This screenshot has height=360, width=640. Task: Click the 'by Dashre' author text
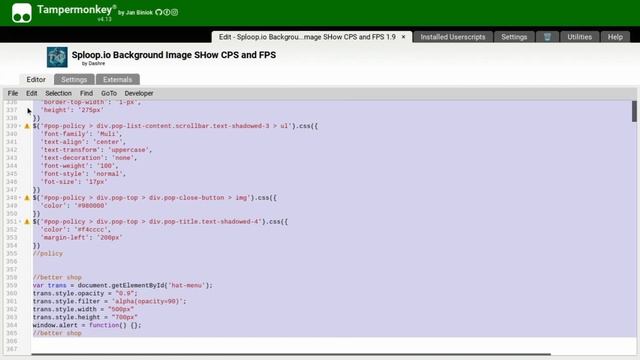[x=93, y=64]
